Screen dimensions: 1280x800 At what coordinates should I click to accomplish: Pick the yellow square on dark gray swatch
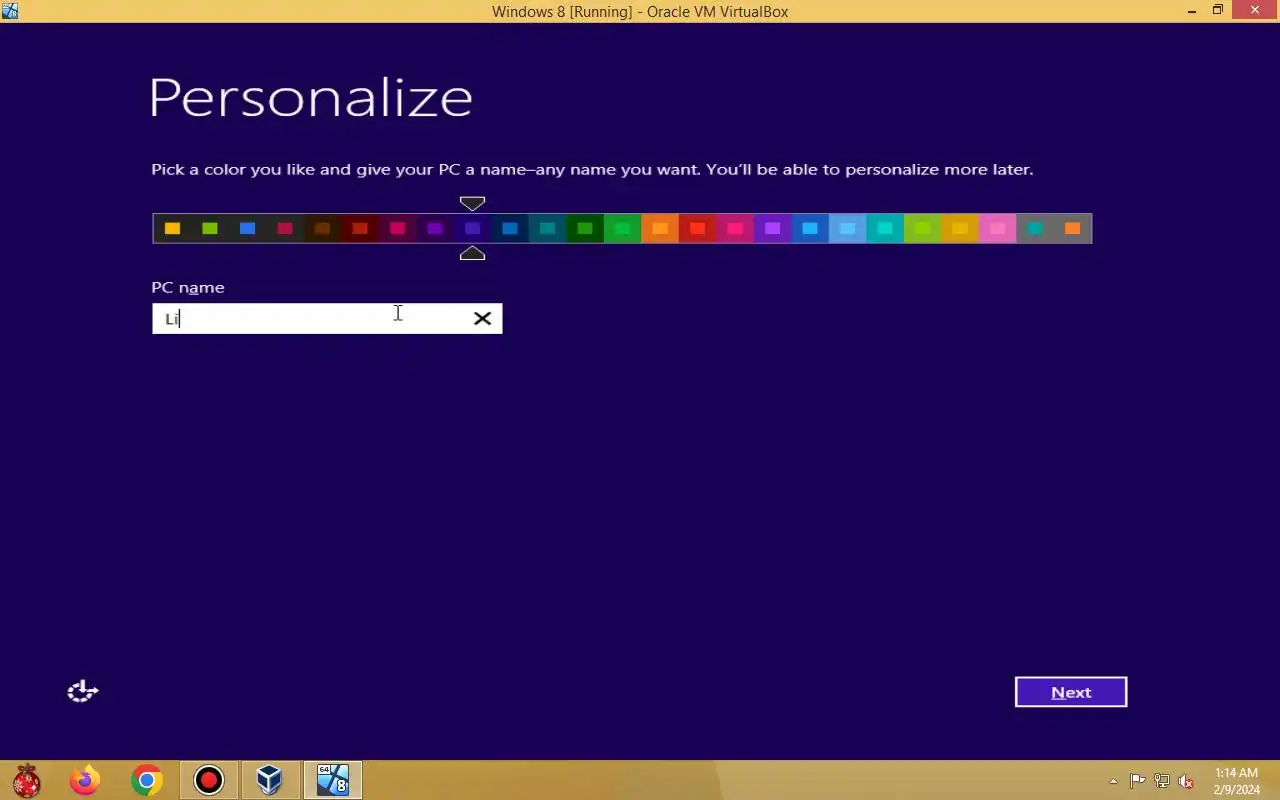pyautogui.click(x=172, y=229)
